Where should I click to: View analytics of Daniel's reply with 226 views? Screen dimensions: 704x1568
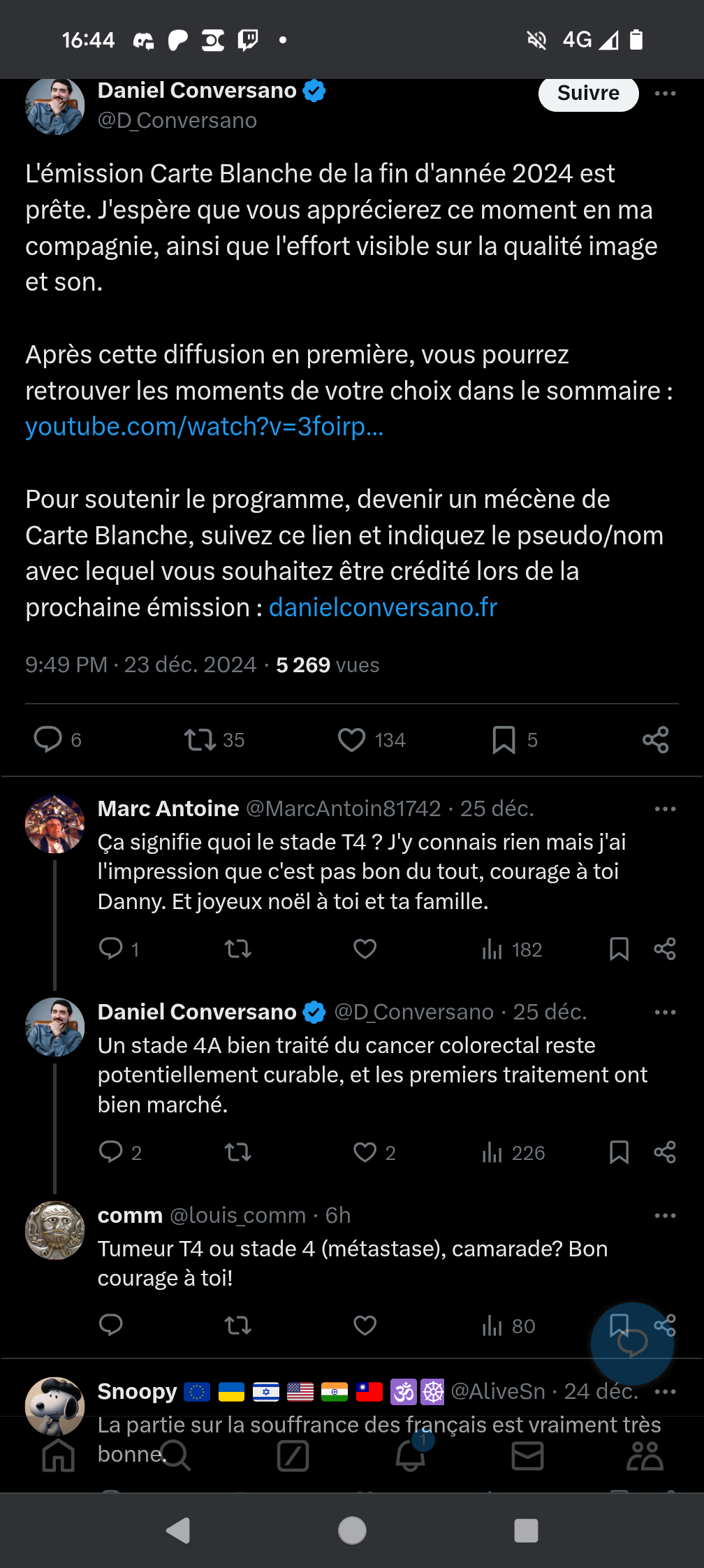click(513, 1153)
